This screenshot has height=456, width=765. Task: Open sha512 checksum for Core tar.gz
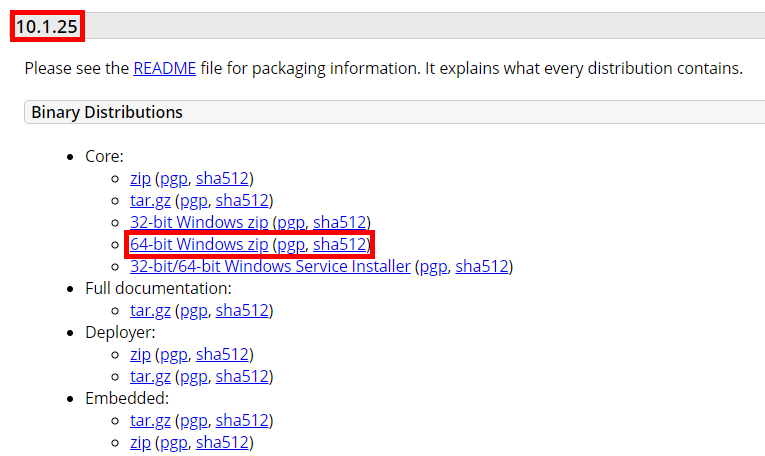pos(242,200)
